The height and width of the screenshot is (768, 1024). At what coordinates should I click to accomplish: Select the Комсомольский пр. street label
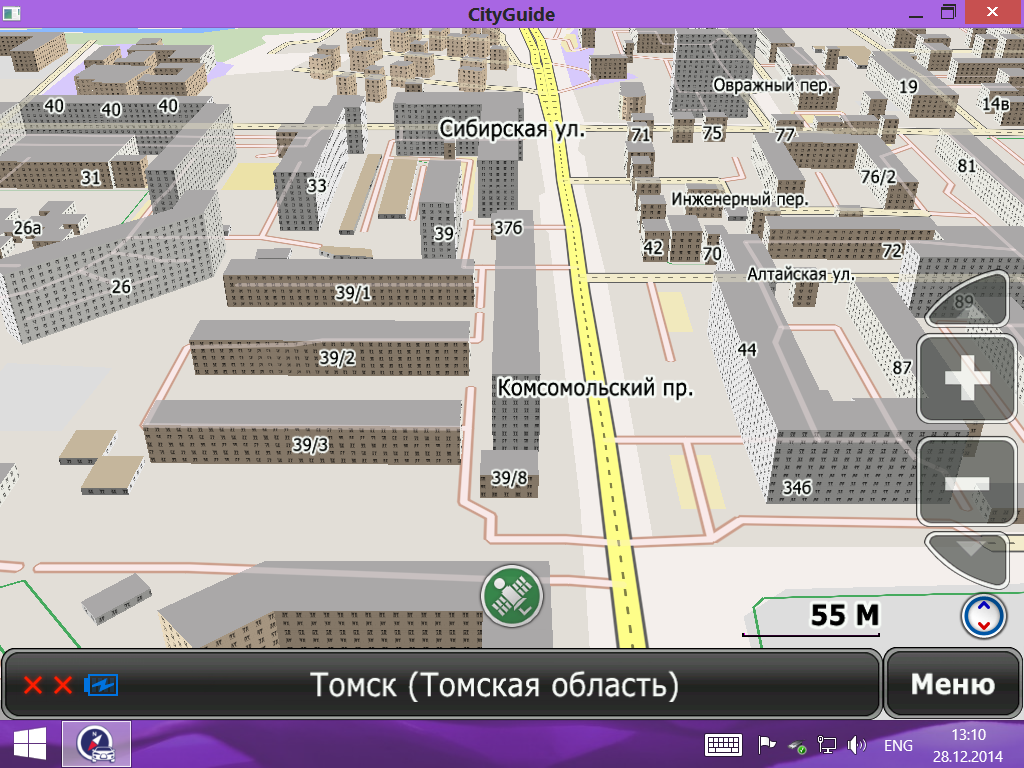point(595,388)
